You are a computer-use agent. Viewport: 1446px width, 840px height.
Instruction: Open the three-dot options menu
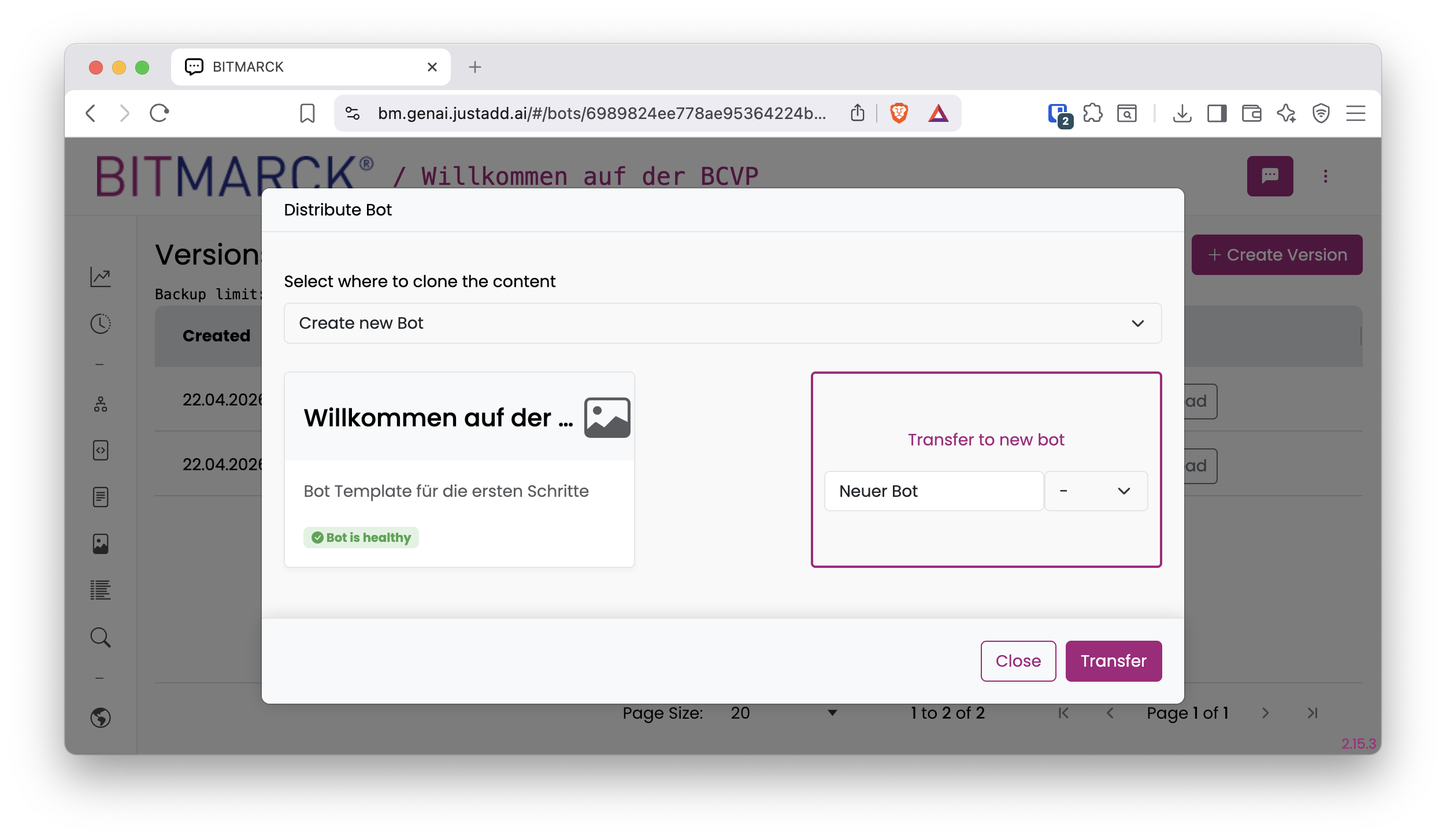(x=1325, y=176)
